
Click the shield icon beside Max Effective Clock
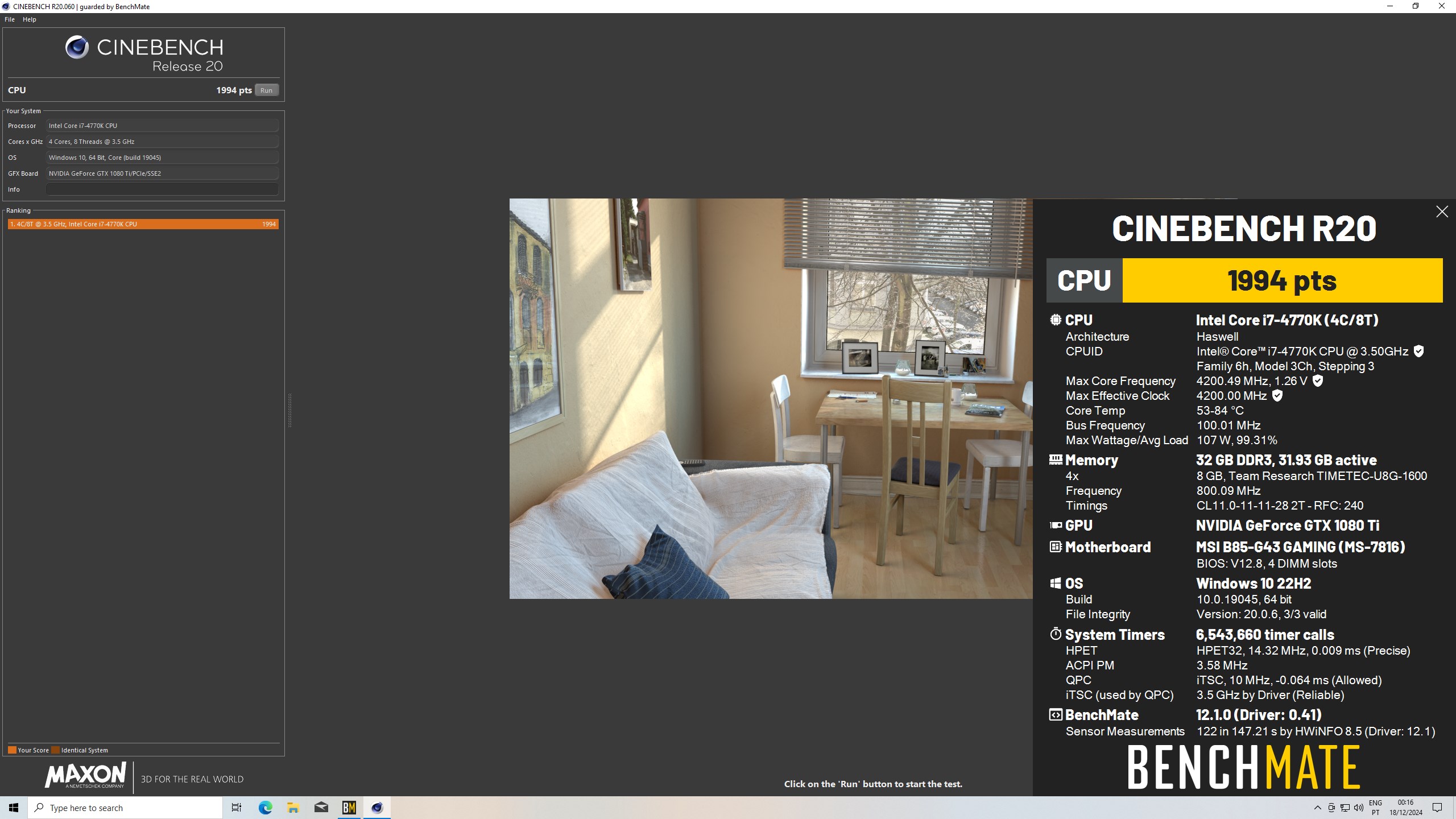[x=1277, y=396]
